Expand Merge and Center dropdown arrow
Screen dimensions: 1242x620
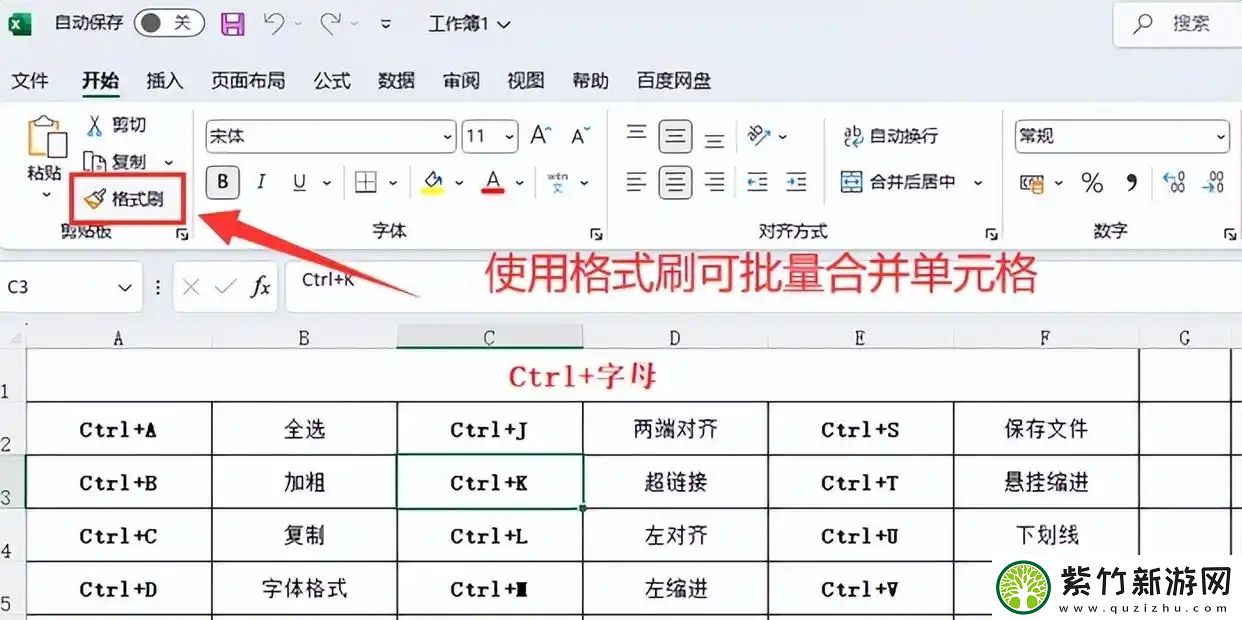pos(978,182)
